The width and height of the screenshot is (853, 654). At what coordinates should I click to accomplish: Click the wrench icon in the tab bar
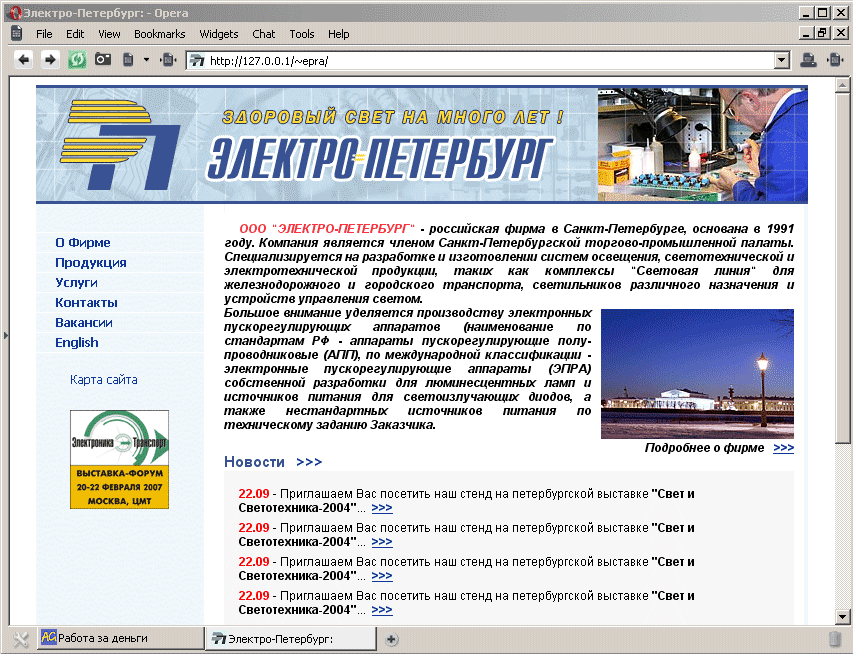coord(20,639)
